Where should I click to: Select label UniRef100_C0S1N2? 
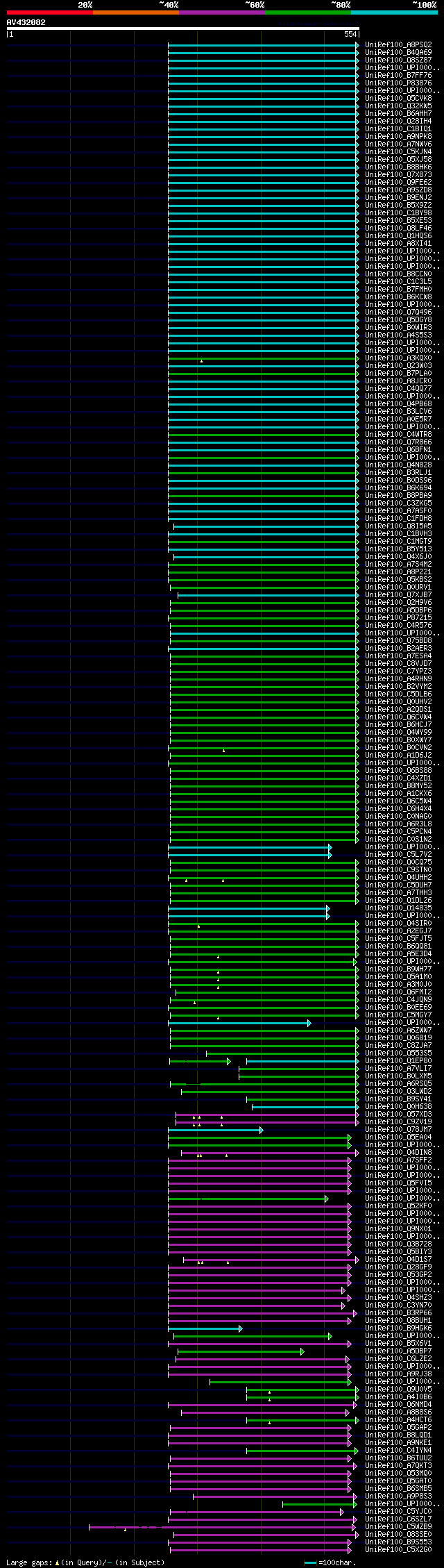[398, 839]
